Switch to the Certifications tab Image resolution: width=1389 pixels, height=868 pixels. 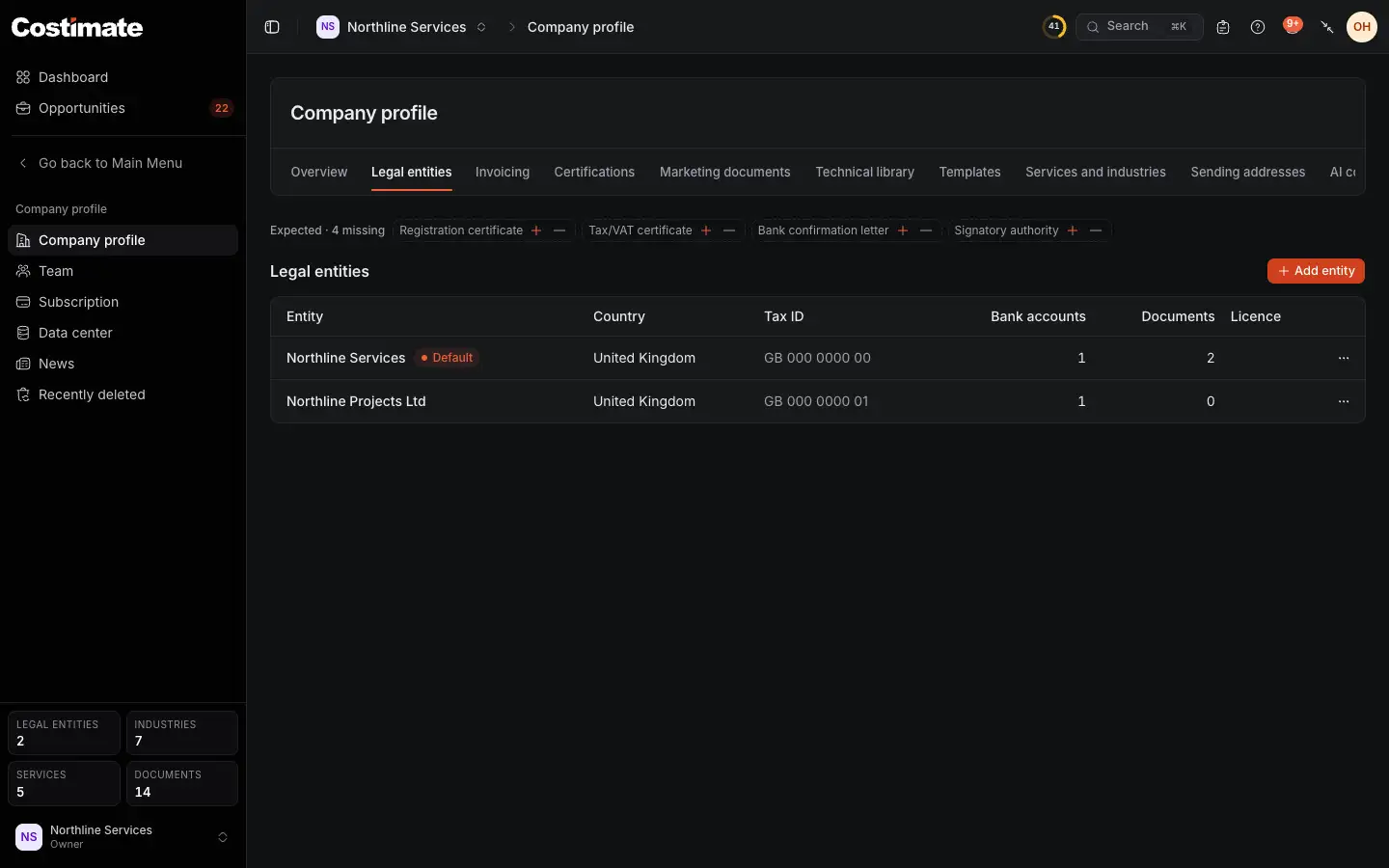click(594, 173)
